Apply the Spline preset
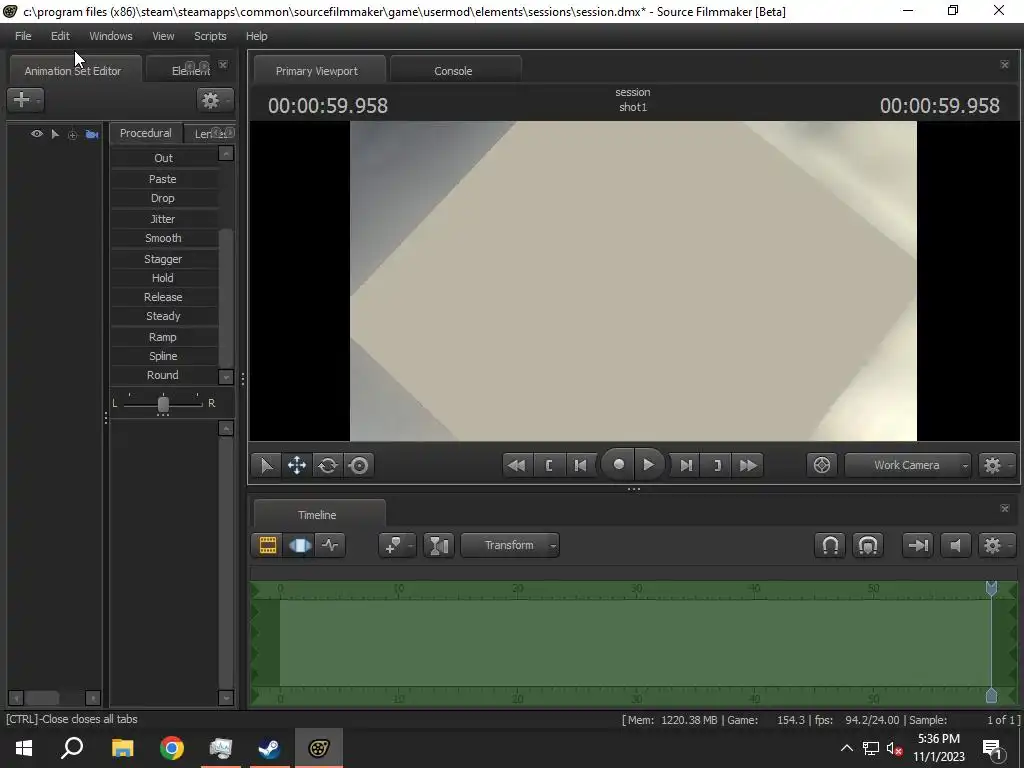This screenshot has height=768, width=1024. [163, 356]
